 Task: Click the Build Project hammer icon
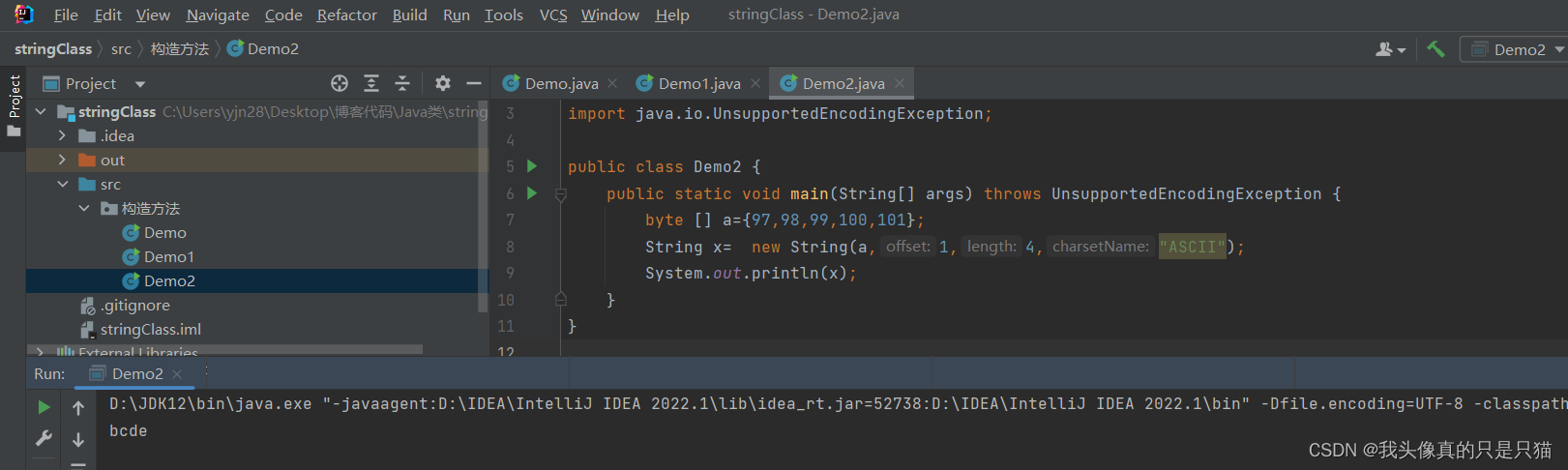1435,48
